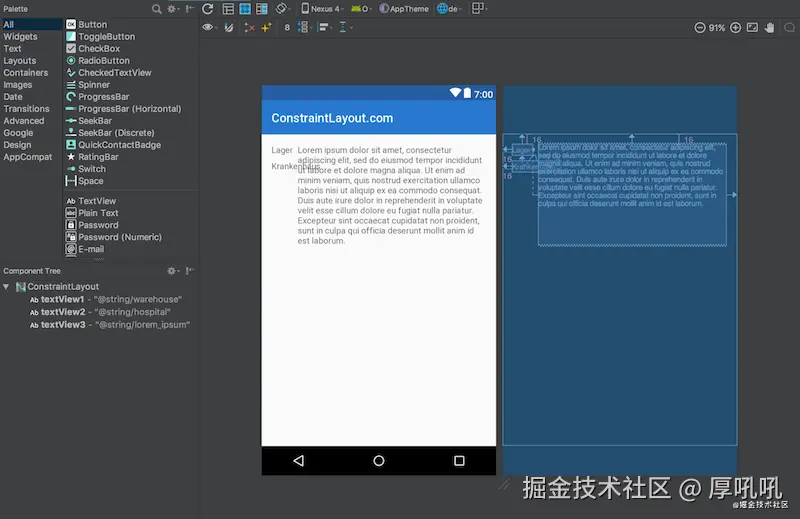This screenshot has width=800, height=519.
Task: Select the Layouts palette category
Action: [20, 61]
